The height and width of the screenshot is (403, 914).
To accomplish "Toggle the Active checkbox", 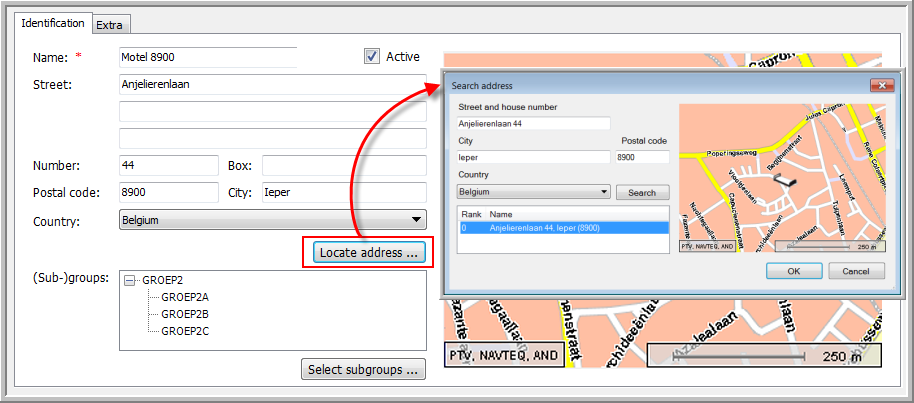I will [x=372, y=57].
